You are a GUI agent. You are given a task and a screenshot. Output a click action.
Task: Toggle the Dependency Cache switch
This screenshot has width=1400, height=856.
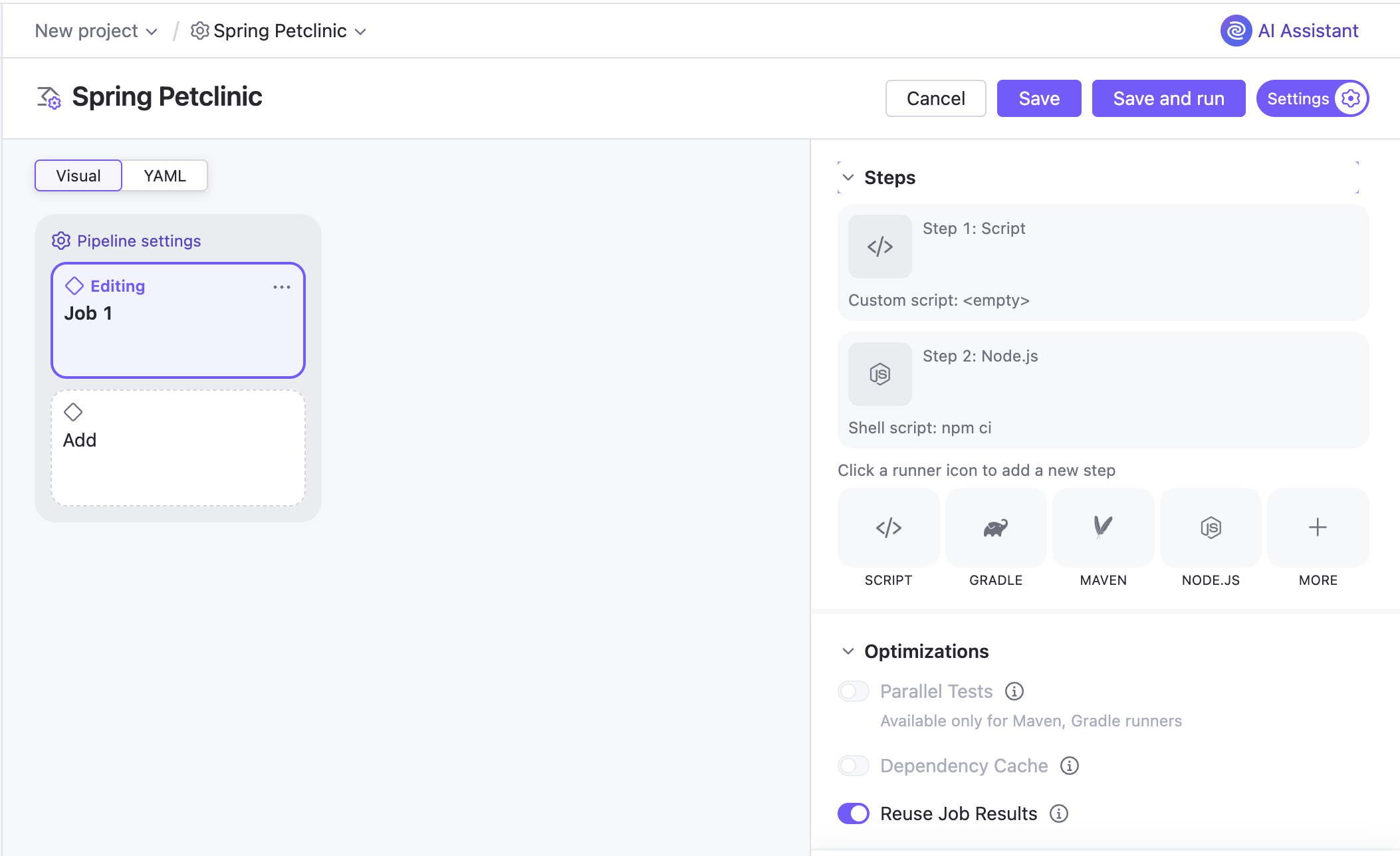854,766
